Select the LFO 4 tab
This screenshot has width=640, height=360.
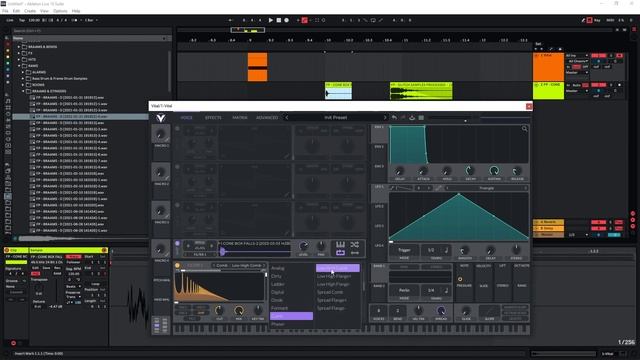[379, 245]
